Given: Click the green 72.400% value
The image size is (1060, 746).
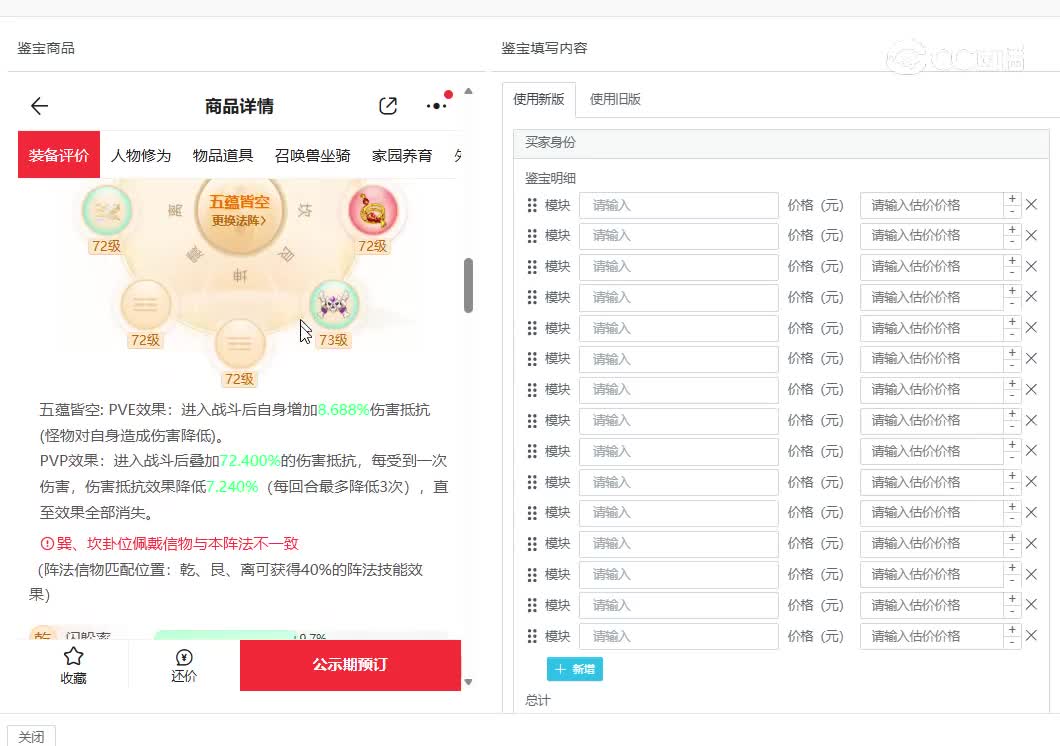Looking at the screenshot, I should [250, 461].
